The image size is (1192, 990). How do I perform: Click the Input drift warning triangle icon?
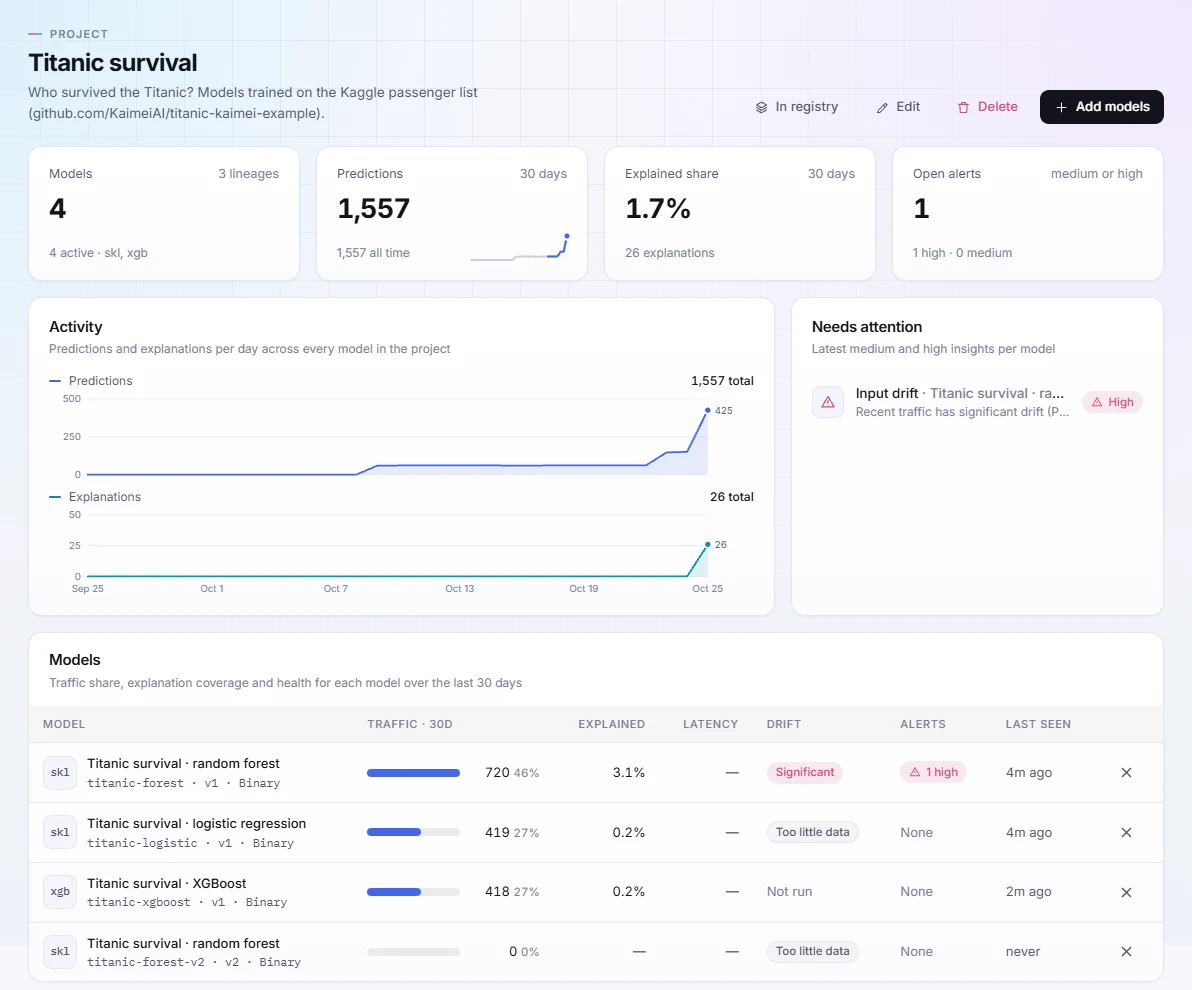click(828, 402)
